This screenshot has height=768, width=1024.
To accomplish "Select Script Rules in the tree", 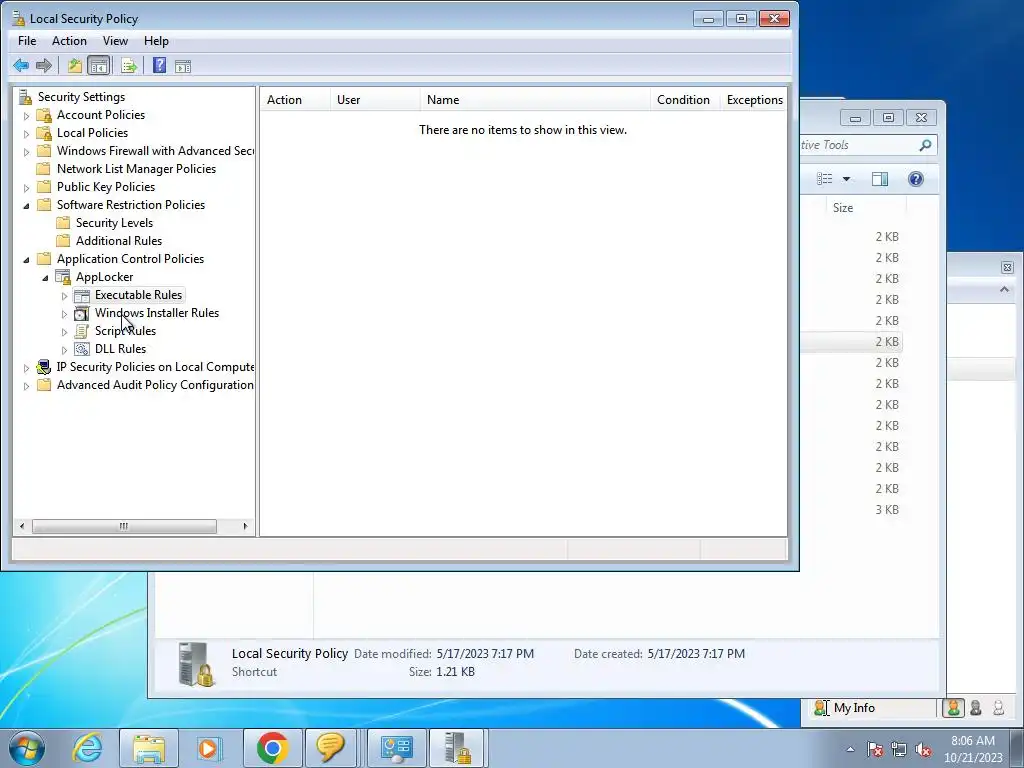I will pos(125,331).
